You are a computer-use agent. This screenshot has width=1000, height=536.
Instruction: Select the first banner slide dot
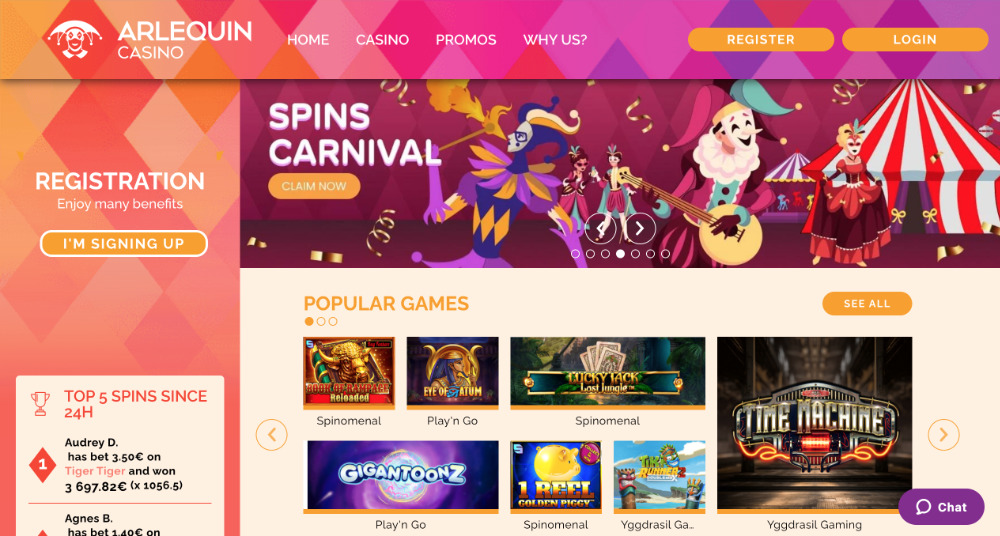pos(575,254)
